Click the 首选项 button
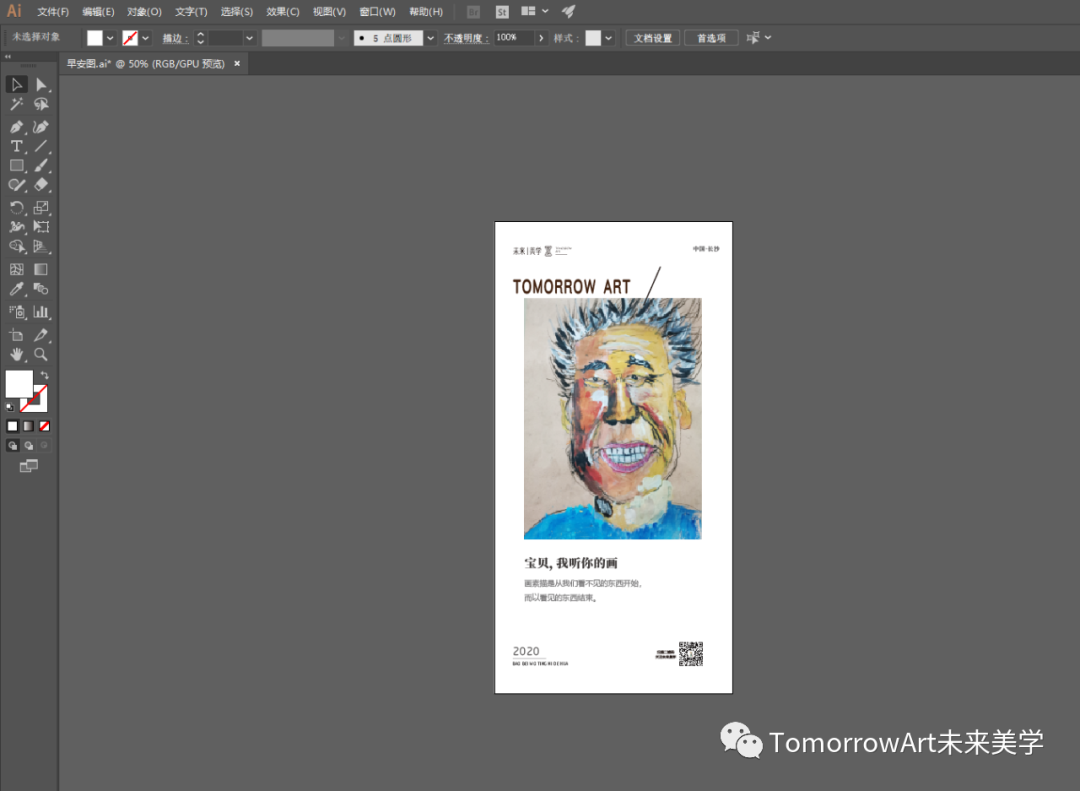The width and height of the screenshot is (1080, 791). [x=712, y=38]
